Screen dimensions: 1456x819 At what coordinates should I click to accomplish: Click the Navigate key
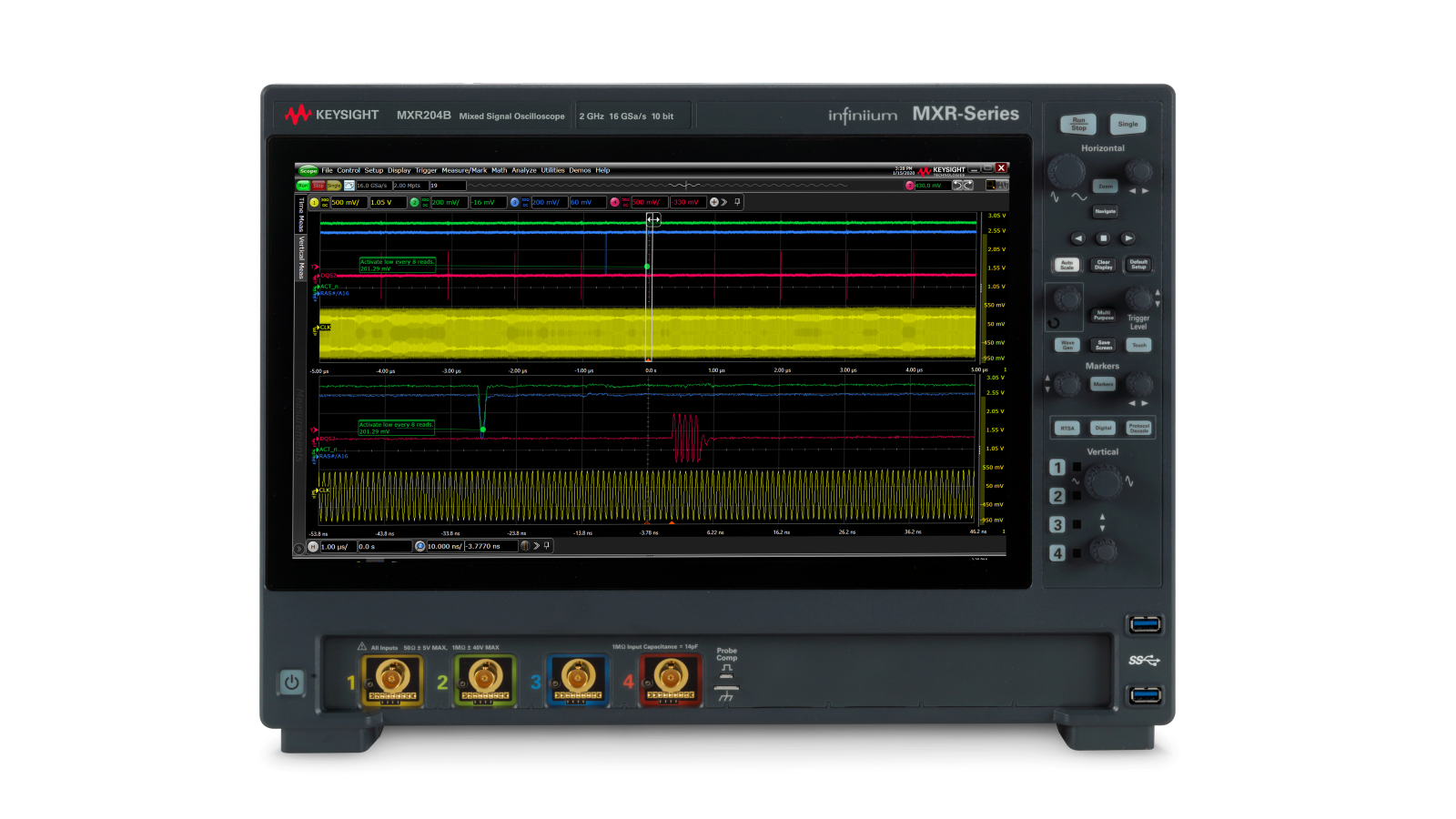(x=1105, y=211)
